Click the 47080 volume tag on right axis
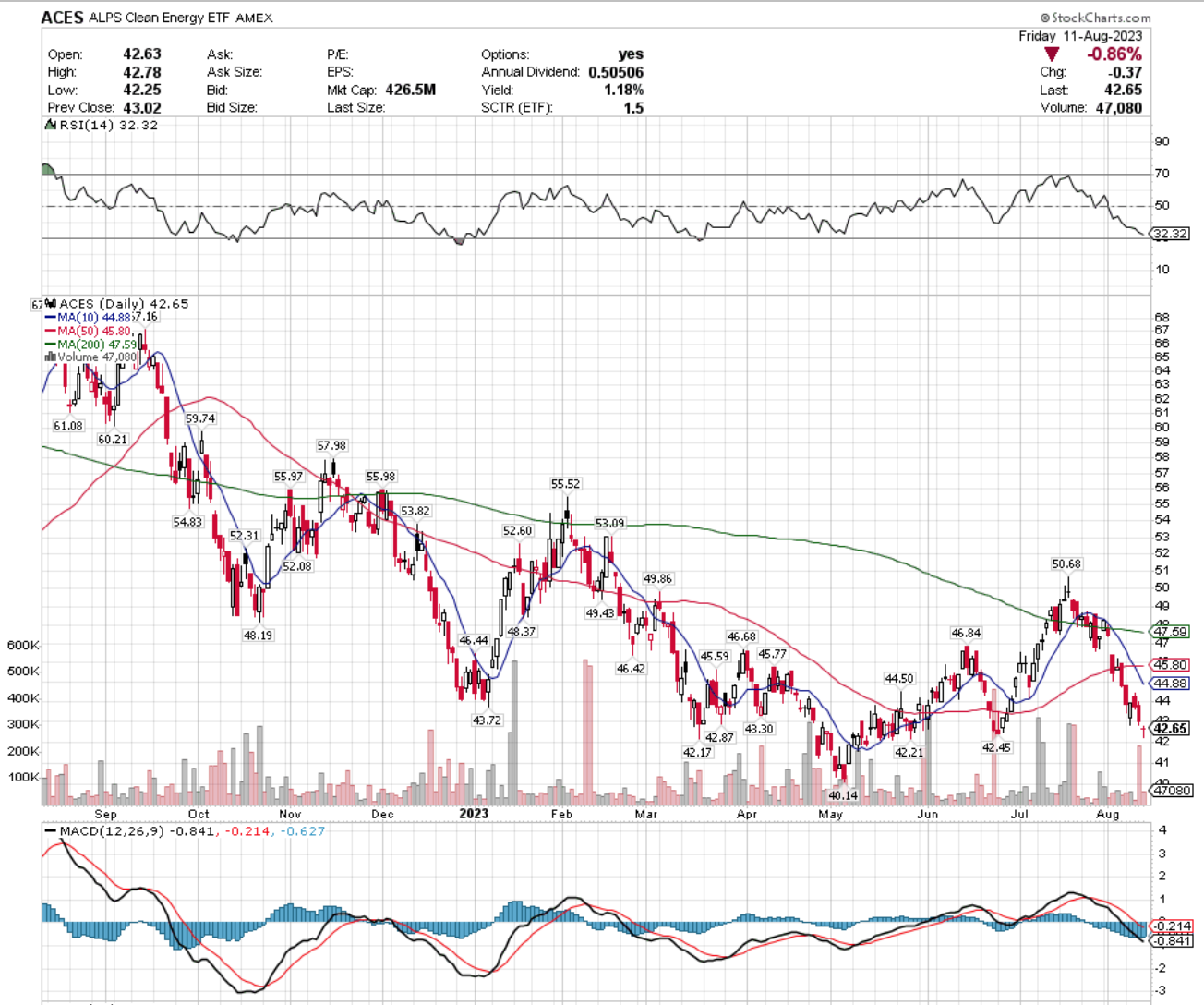 coord(1172,791)
